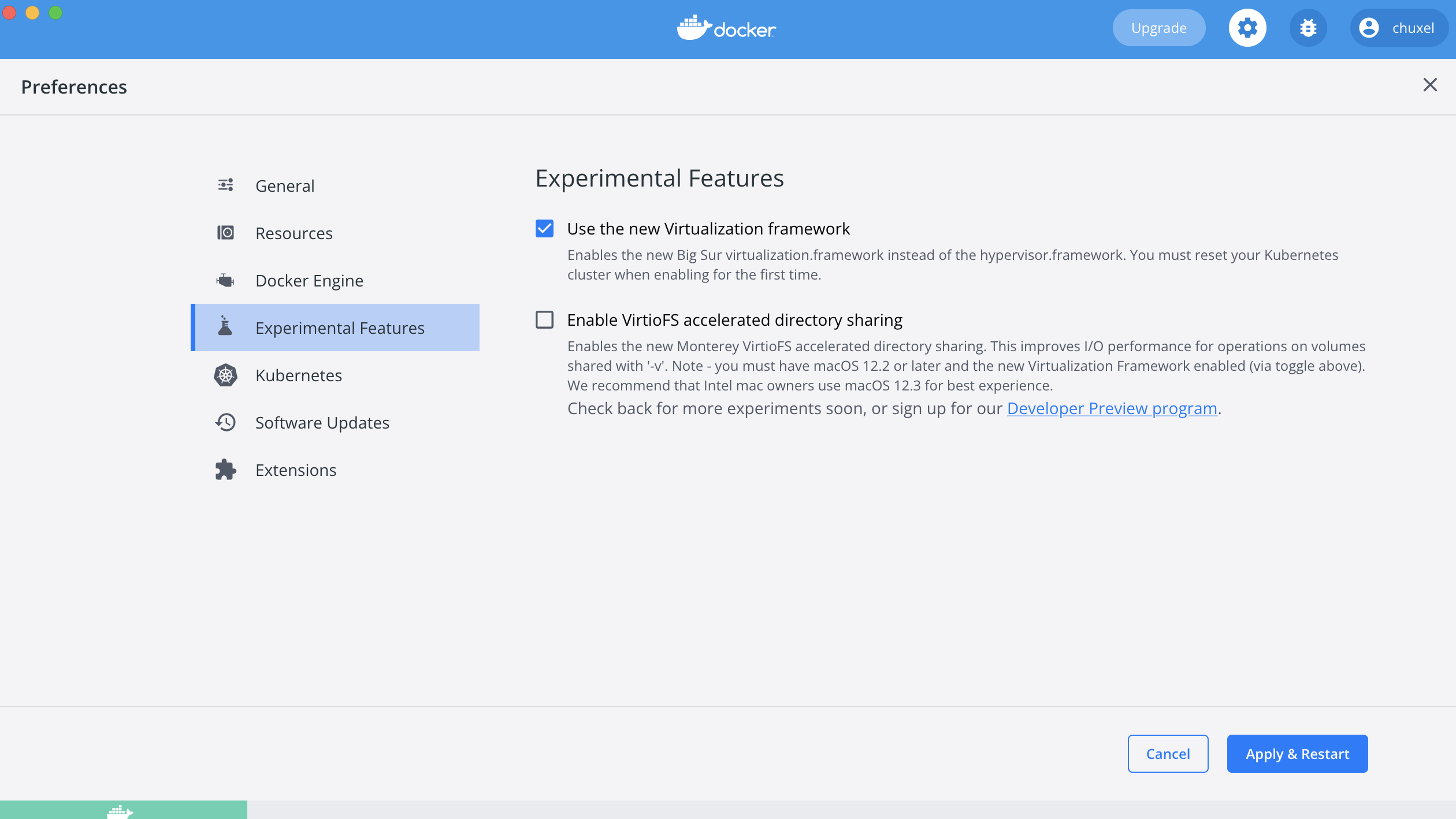
Task: Uncheck Use the new Virtualization framework
Action: (x=544, y=229)
